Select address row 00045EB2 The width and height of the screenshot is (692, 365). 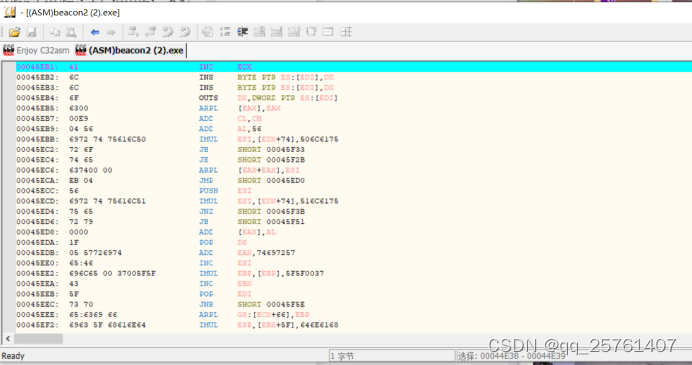click(x=353, y=77)
